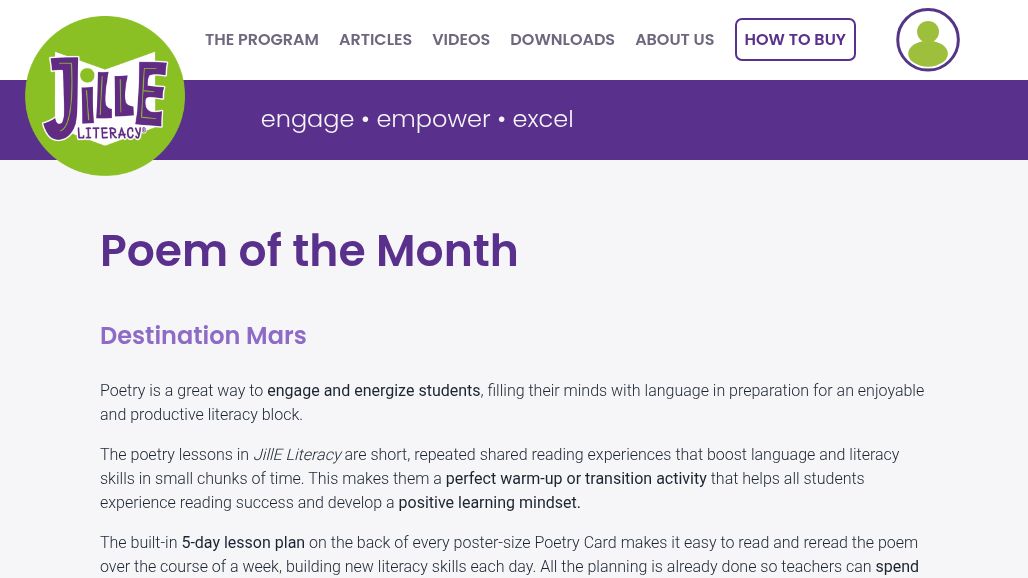Click the How to Buy button
The height and width of the screenshot is (578, 1028).
coord(795,39)
